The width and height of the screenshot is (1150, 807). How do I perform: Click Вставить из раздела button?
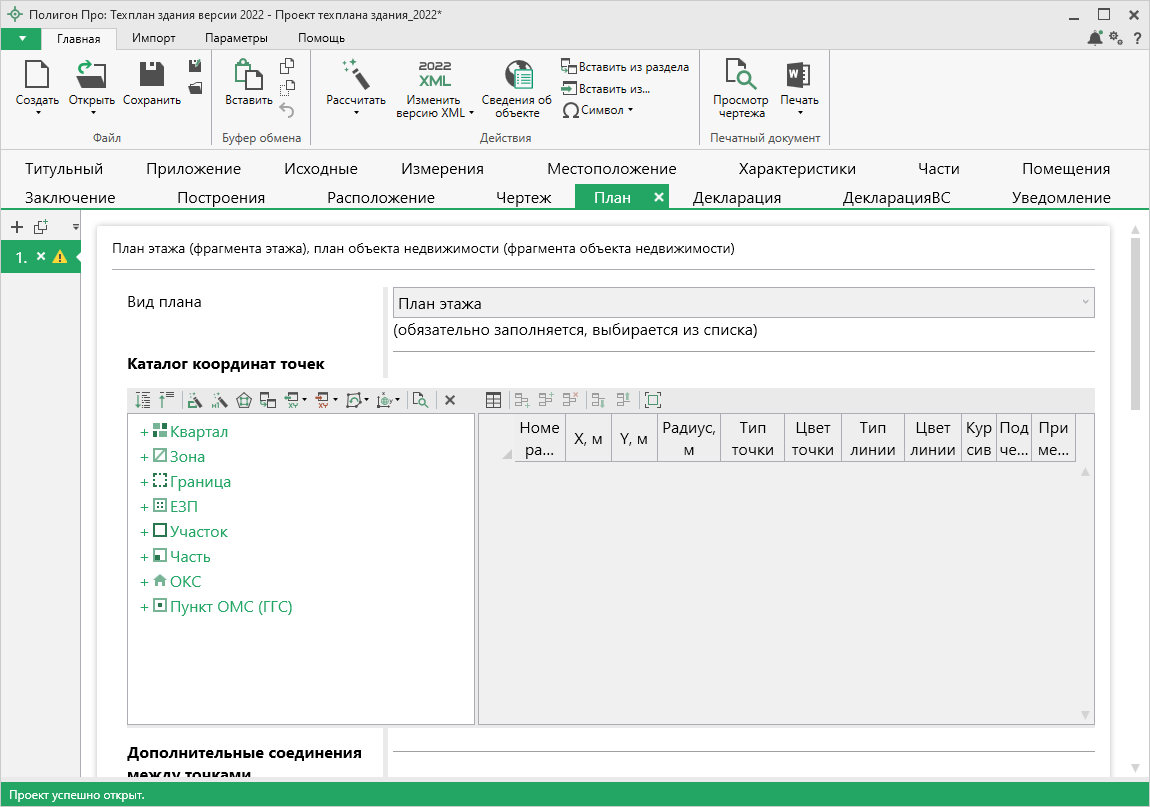625,67
